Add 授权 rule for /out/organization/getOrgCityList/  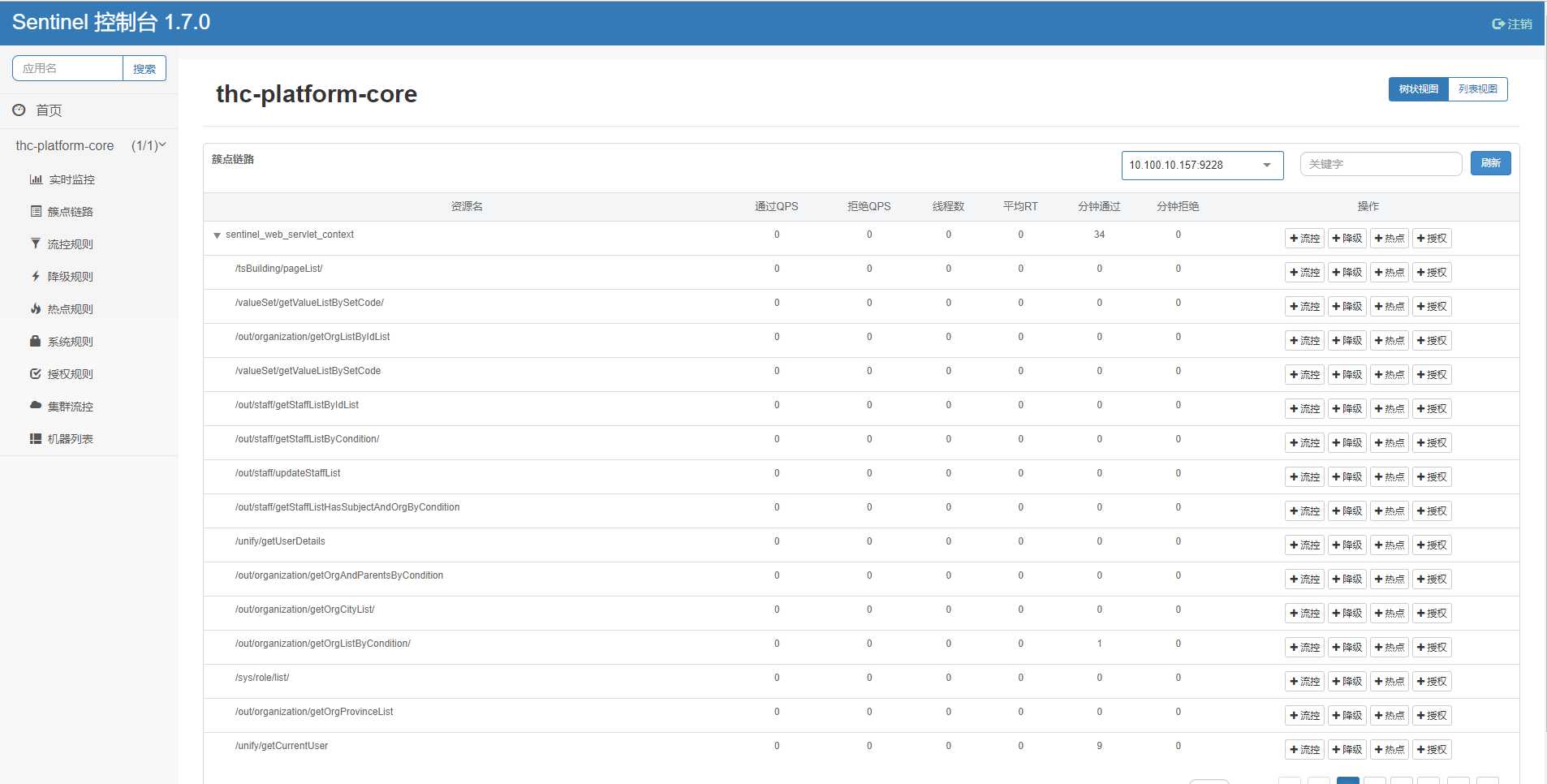(x=1432, y=614)
